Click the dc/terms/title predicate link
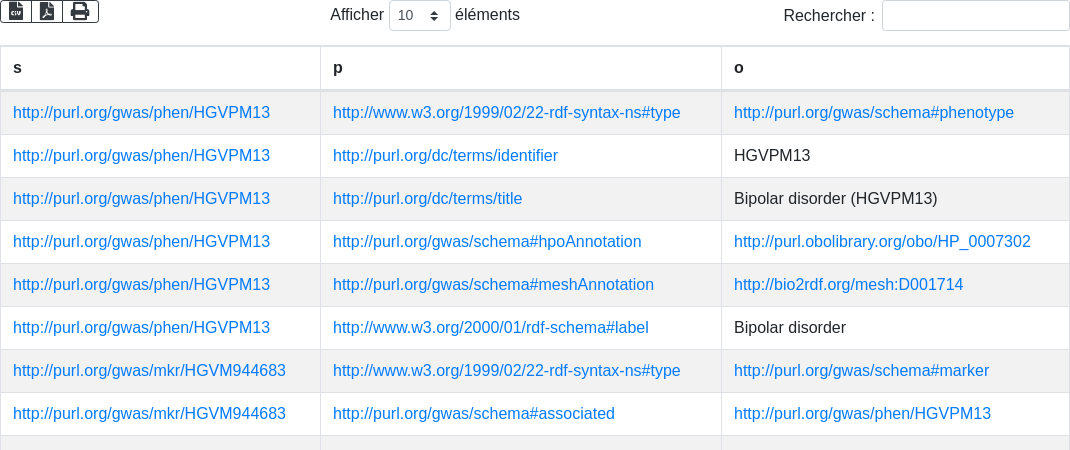1070x450 pixels. [x=427, y=199]
